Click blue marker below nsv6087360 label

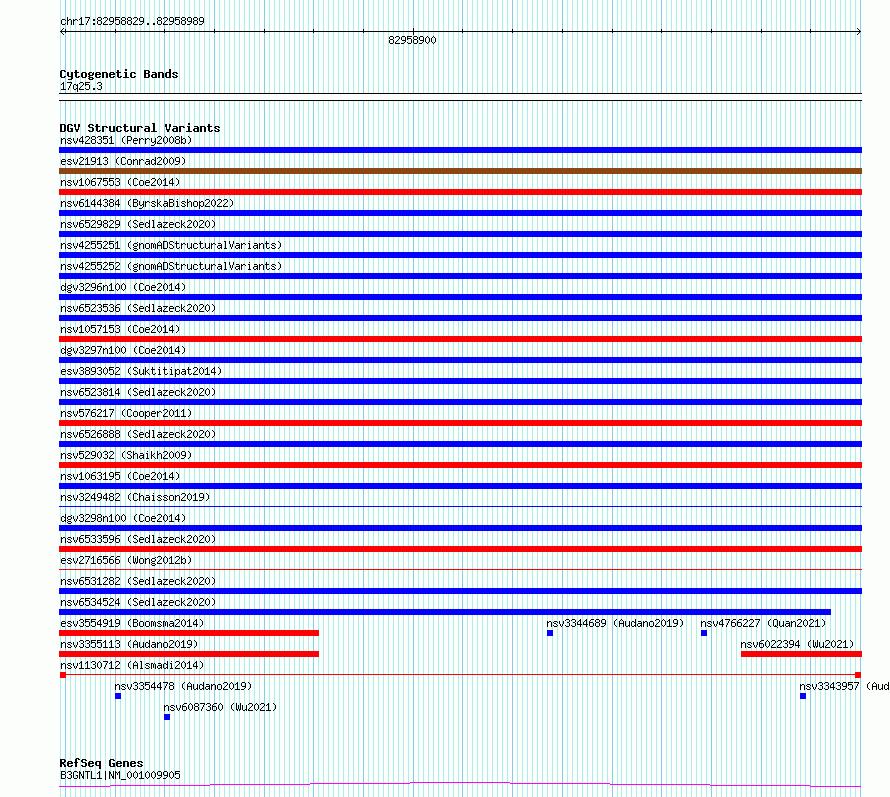click(x=167, y=717)
